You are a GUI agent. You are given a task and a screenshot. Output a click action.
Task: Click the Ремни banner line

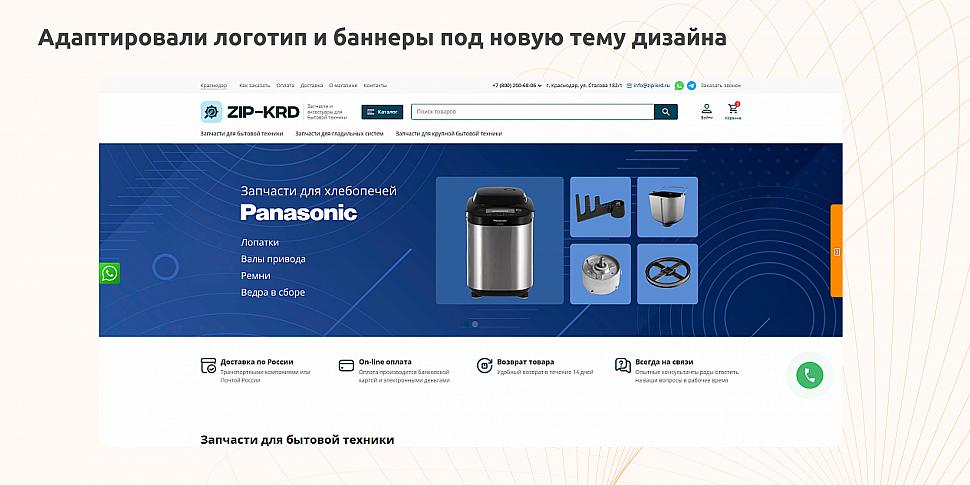tap(255, 276)
